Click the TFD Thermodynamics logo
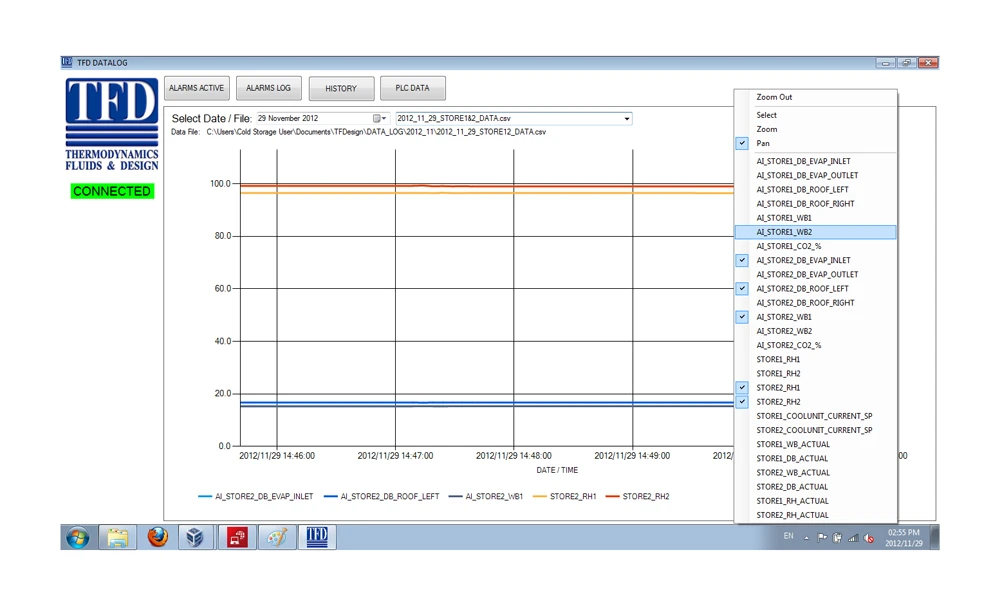The width and height of the screenshot is (1000, 606). (111, 124)
